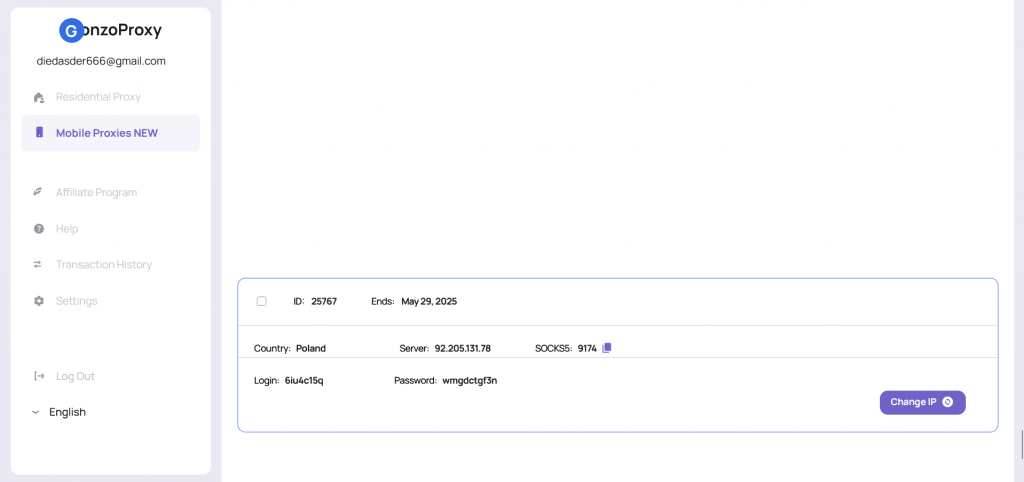Viewport: 1024px width, 482px height.
Task: Click the Mobile Proxies phone icon
Action: coord(39,133)
